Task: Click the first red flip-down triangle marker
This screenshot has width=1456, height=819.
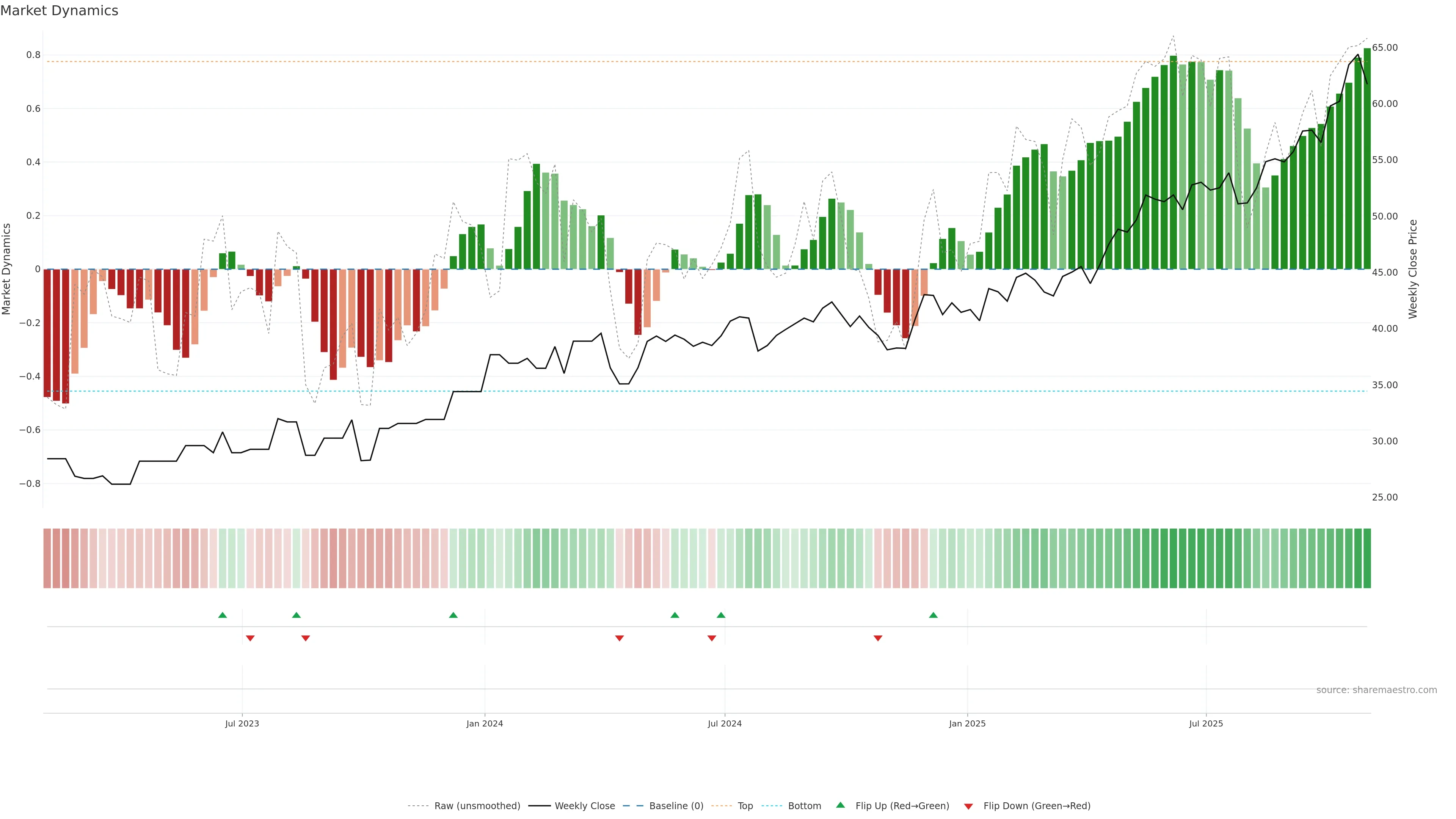Action: click(250, 638)
